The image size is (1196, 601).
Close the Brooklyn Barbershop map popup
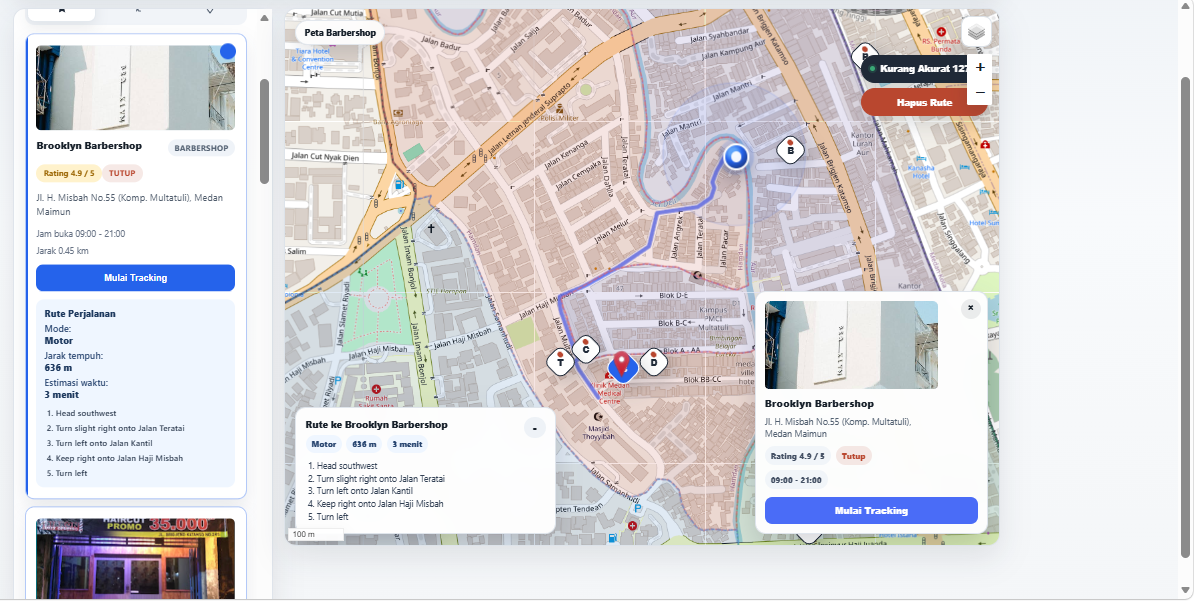pyautogui.click(x=970, y=308)
